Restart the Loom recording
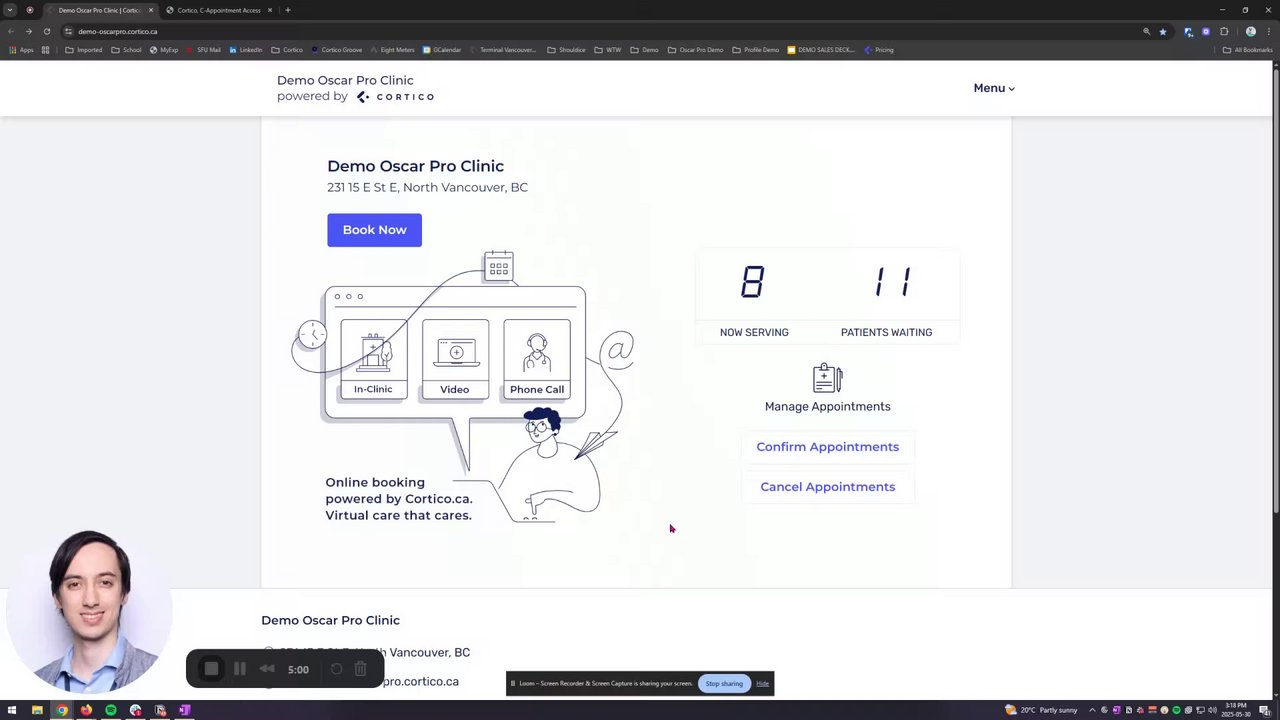 [336, 669]
